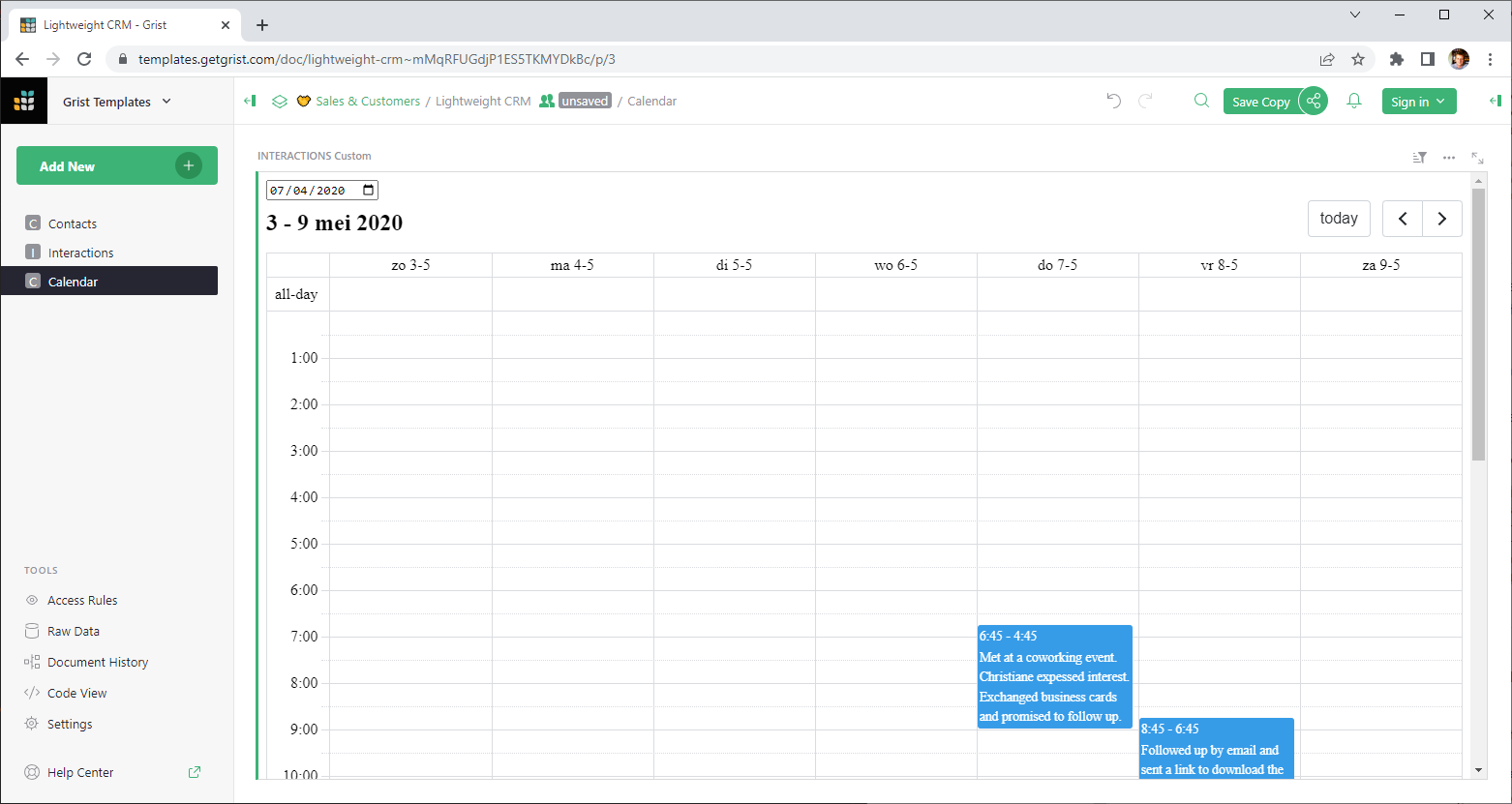The width and height of the screenshot is (1512, 804).
Task: Open the widget options three-dot icon
Action: click(1448, 157)
